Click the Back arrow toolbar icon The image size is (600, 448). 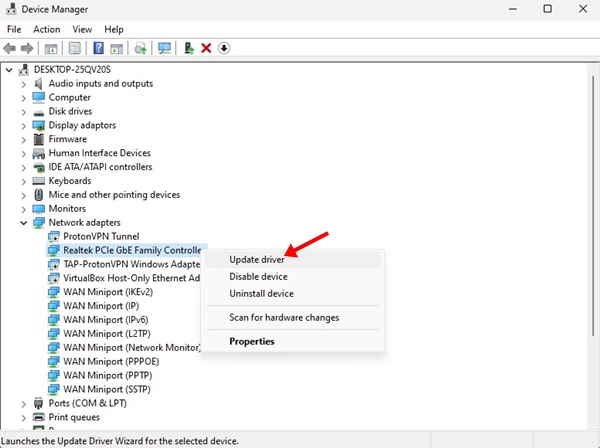pos(10,48)
